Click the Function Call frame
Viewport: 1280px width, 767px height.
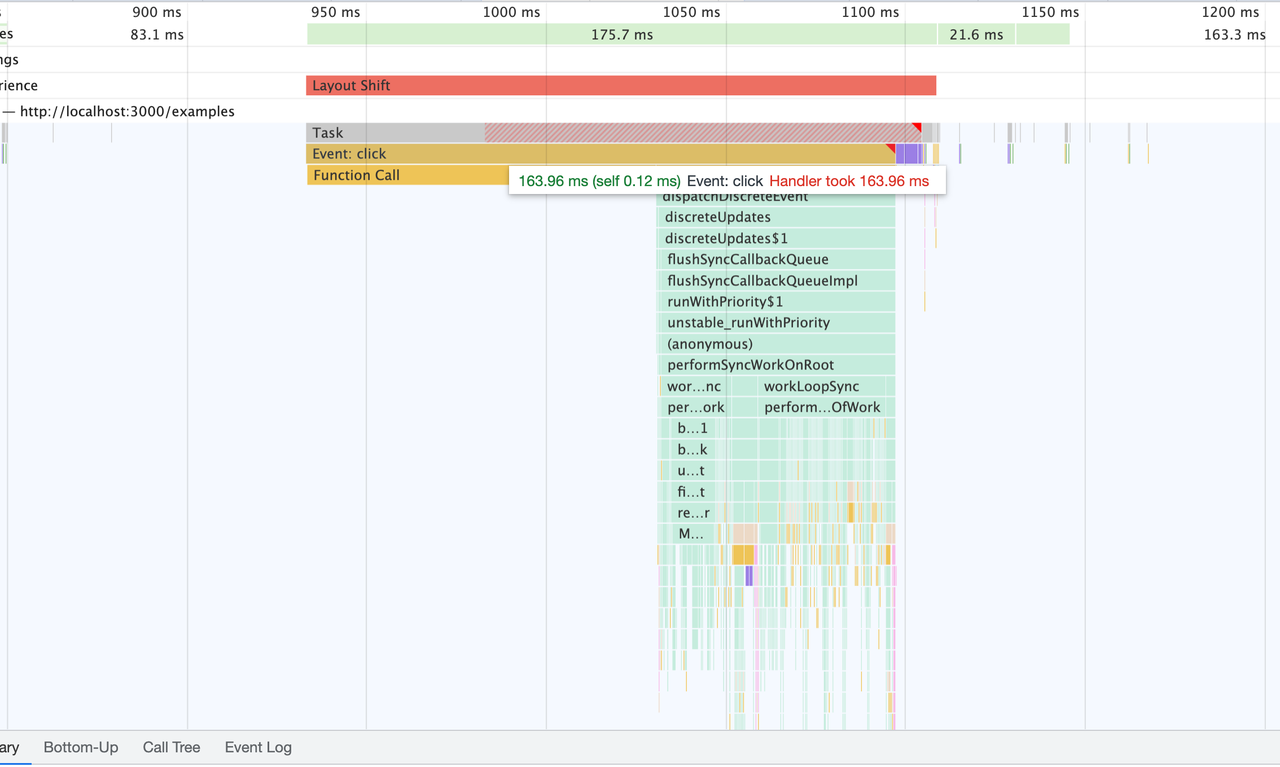click(400, 174)
